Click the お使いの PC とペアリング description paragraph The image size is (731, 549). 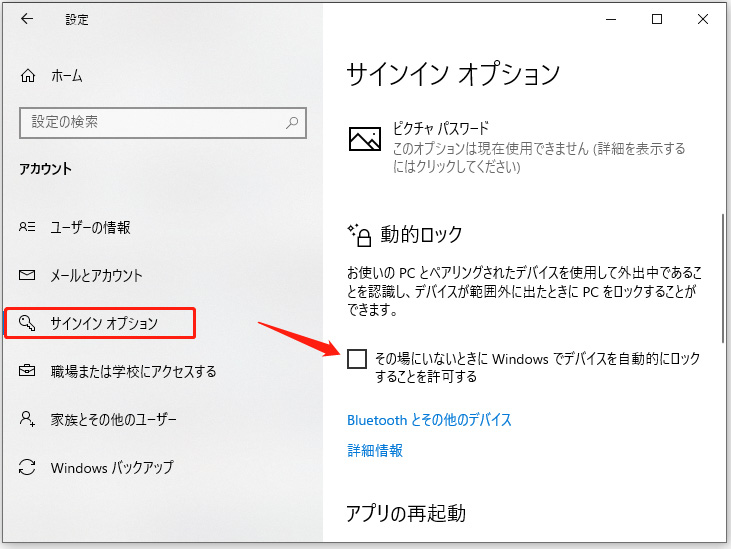524,291
